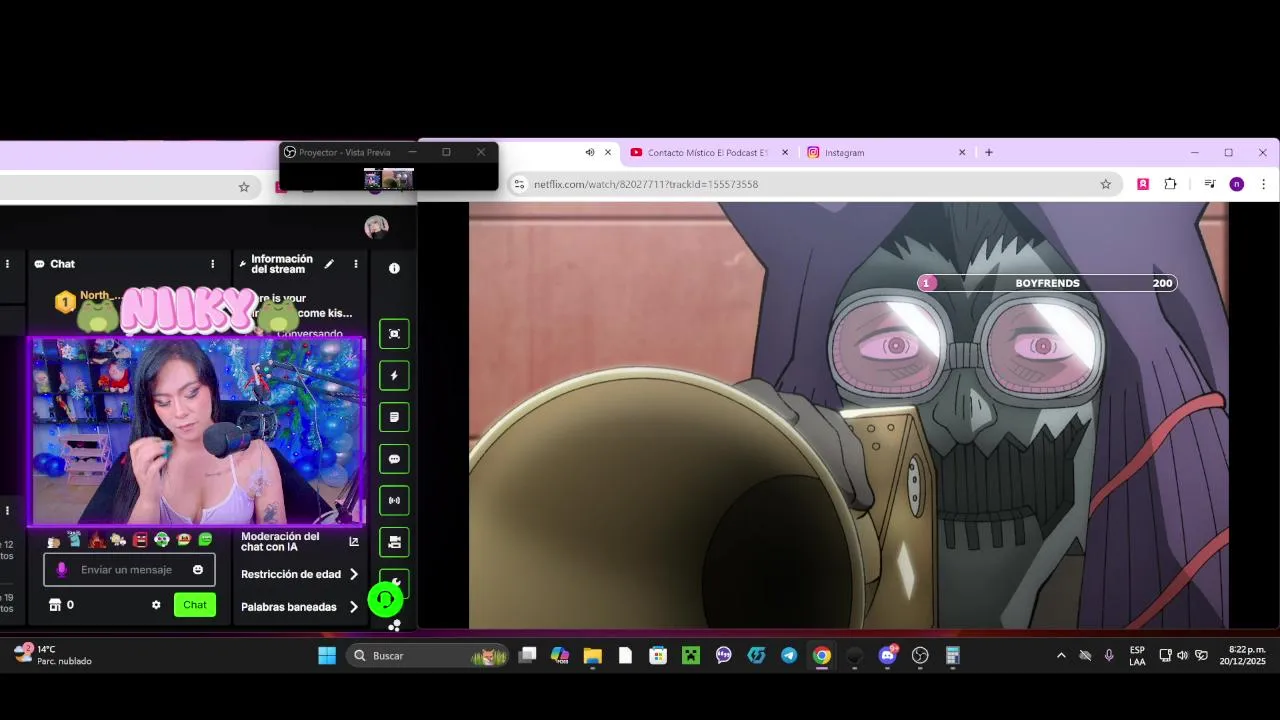Click the camera scene icon in sidebar
This screenshot has height=720, width=1280.
tap(394, 542)
